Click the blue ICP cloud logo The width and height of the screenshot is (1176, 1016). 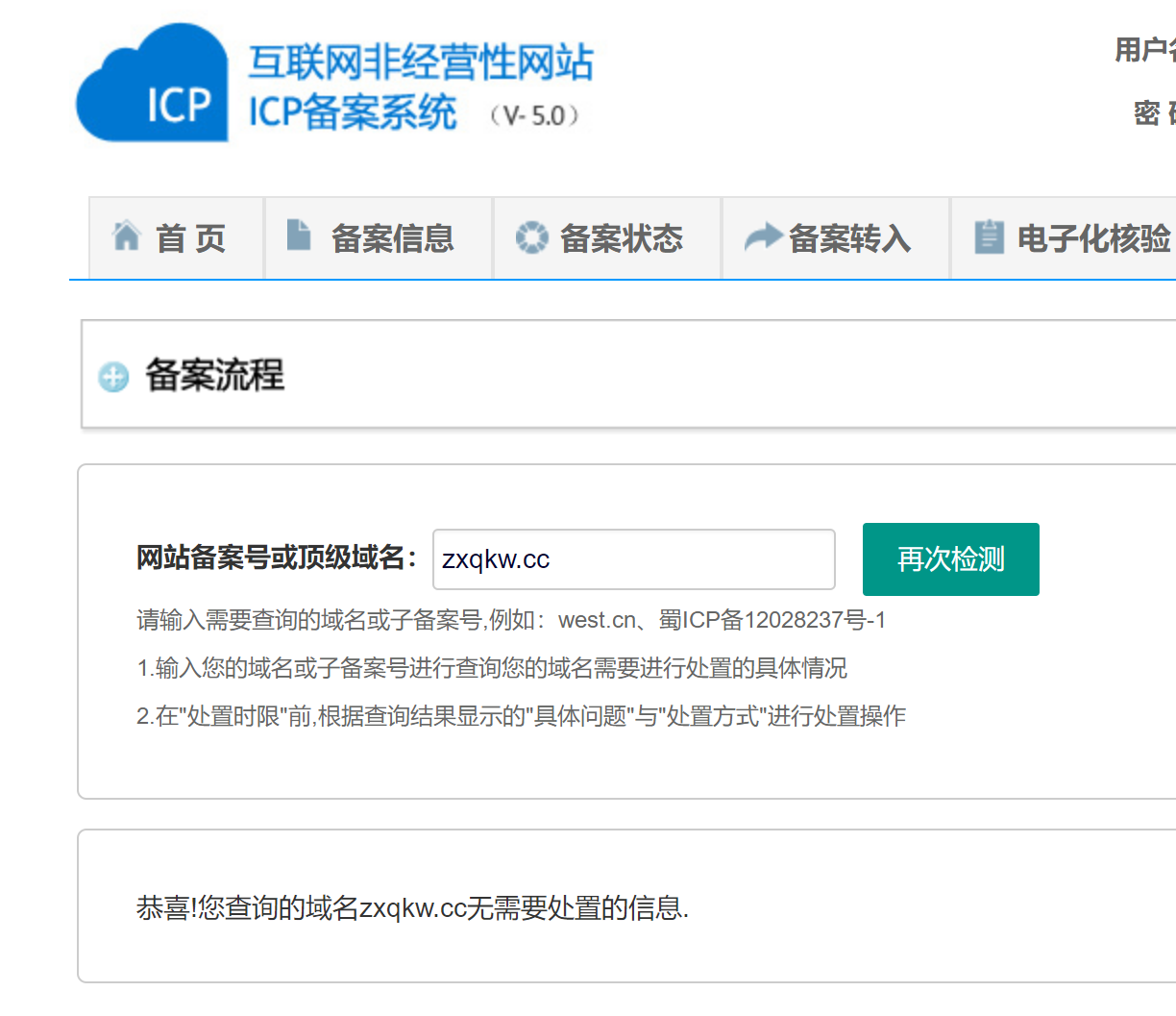coord(152,86)
